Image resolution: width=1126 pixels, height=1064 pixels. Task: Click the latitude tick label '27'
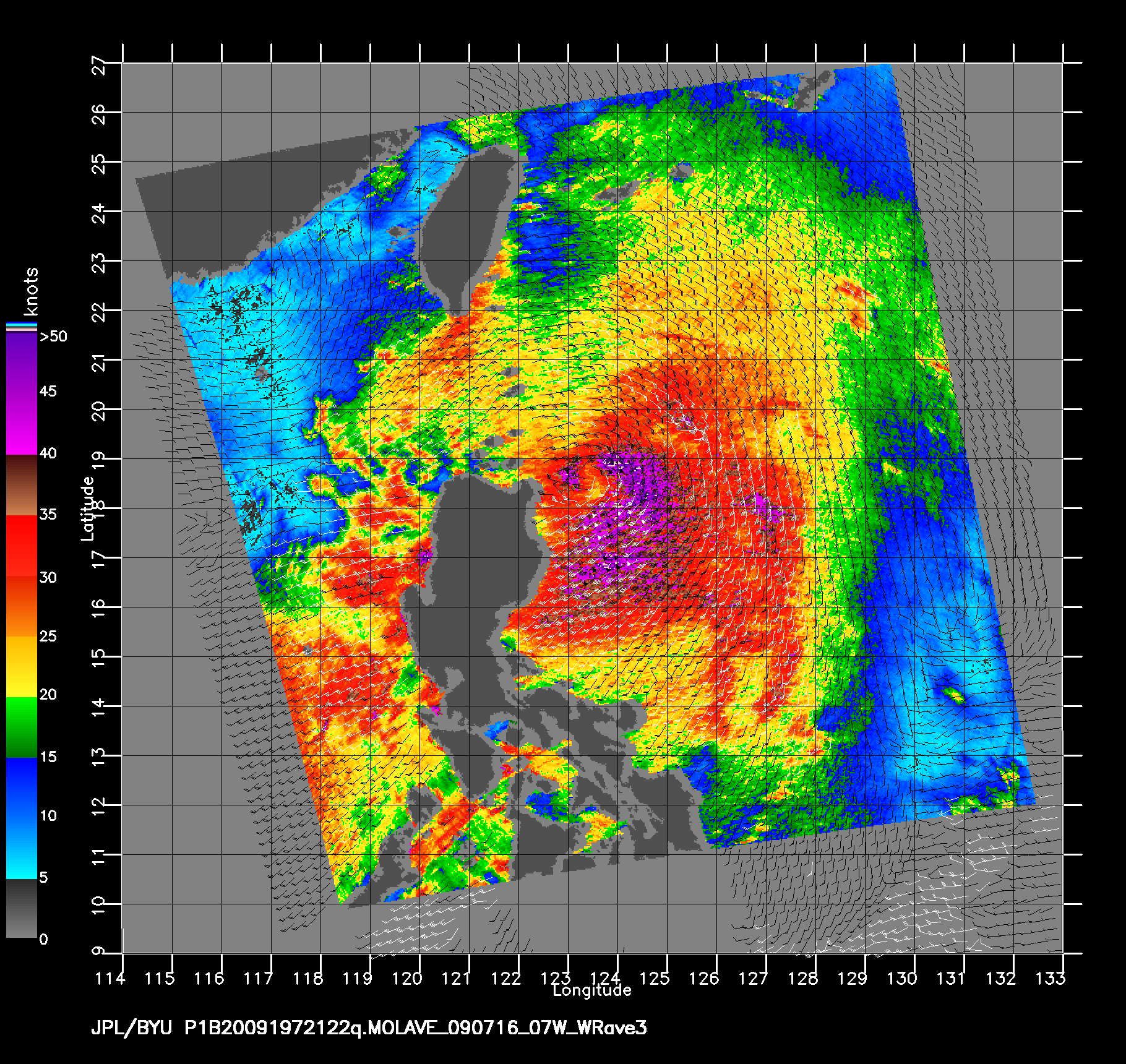click(98, 65)
